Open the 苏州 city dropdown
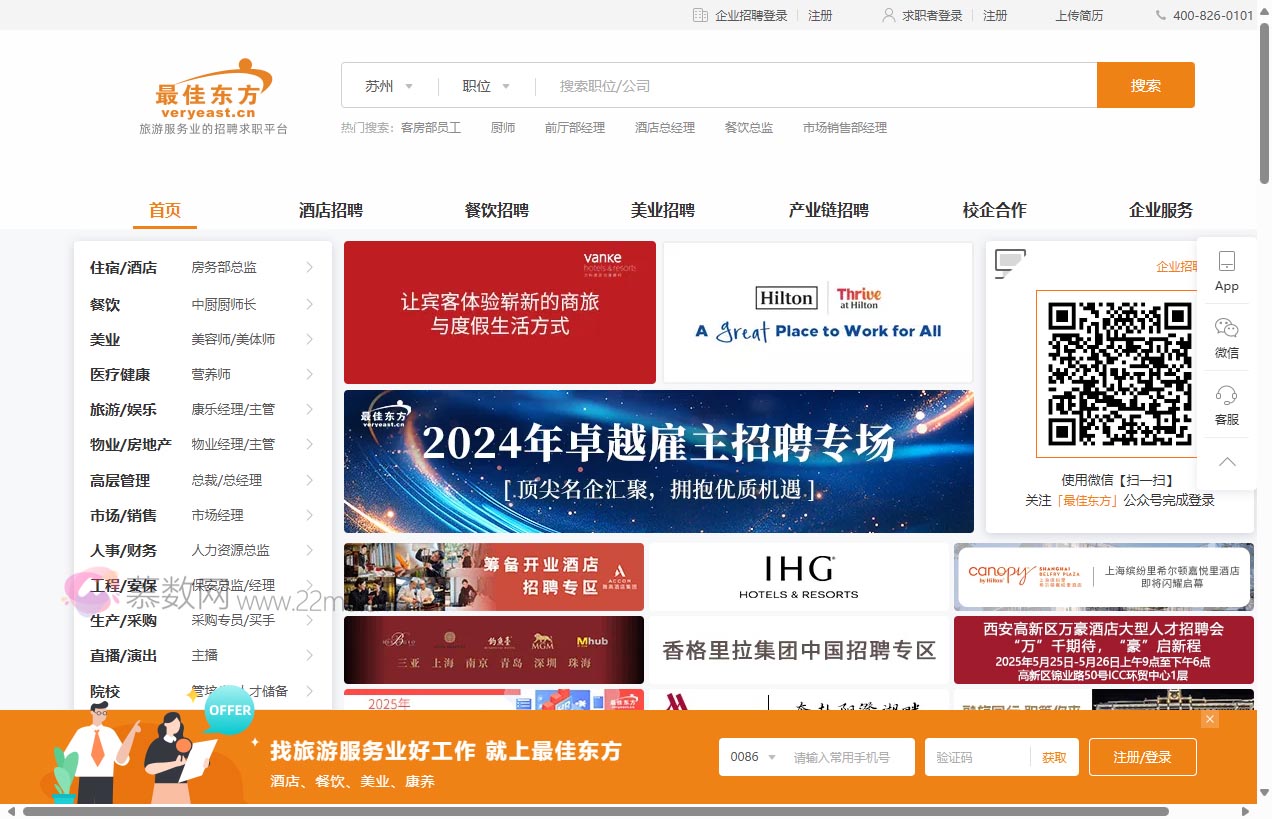1272x819 pixels. pyautogui.click(x=390, y=86)
